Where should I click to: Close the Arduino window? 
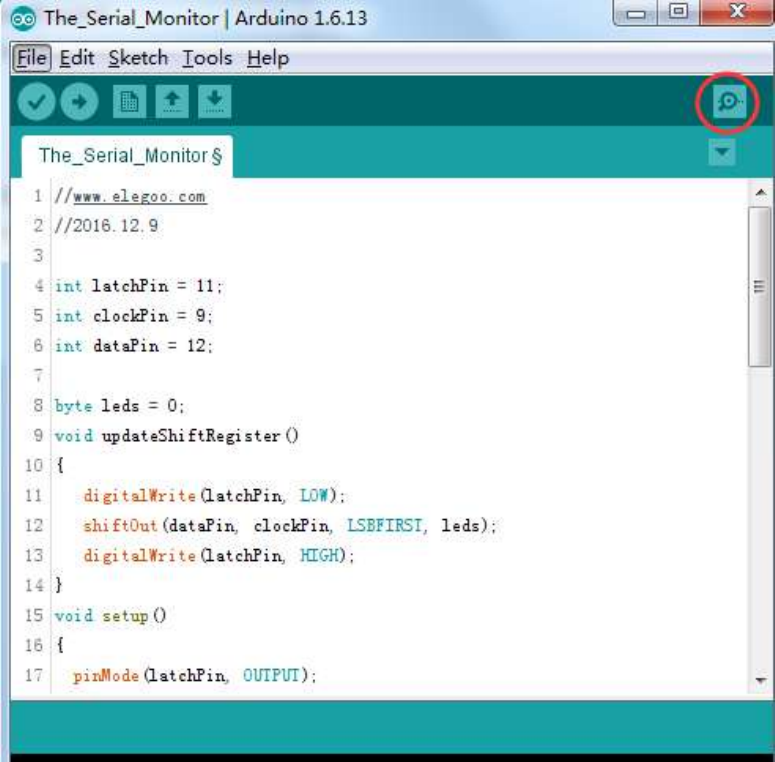pyautogui.click(x=737, y=12)
